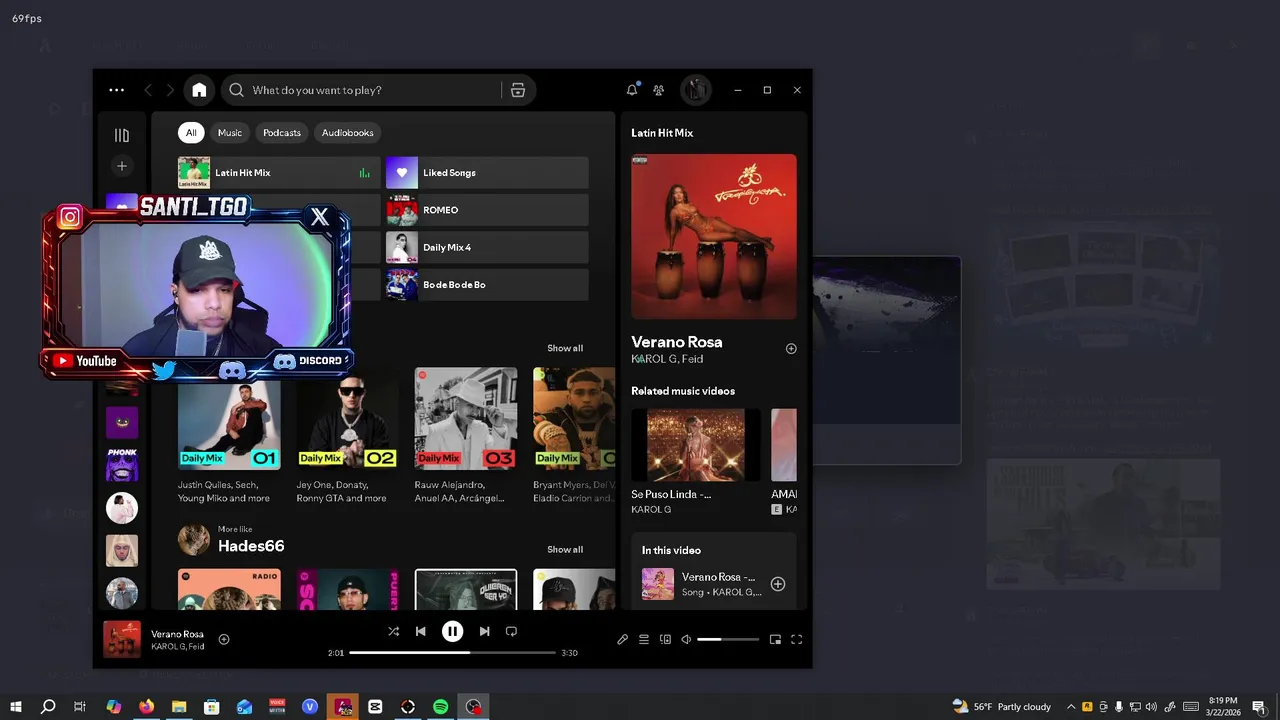This screenshot has width=1280, height=720.
Task: Open Connect to a device
Action: point(666,639)
